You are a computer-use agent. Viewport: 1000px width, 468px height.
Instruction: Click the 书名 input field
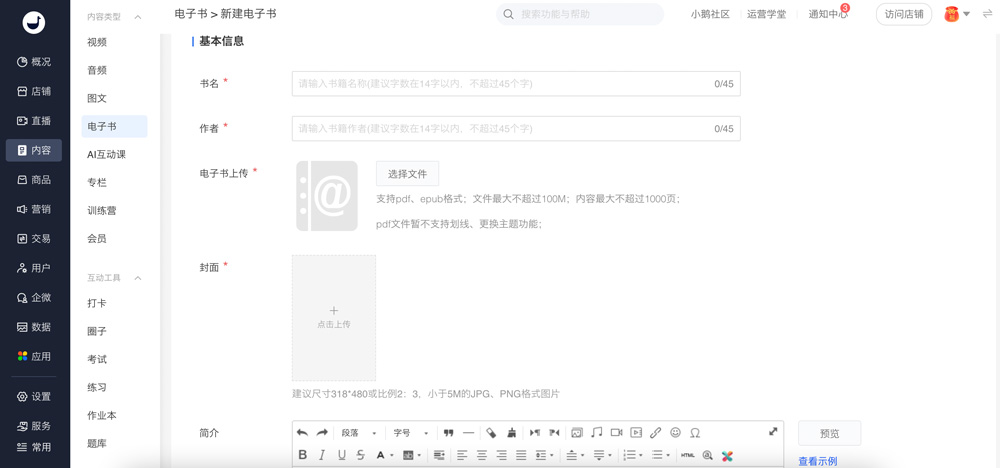tap(500, 84)
